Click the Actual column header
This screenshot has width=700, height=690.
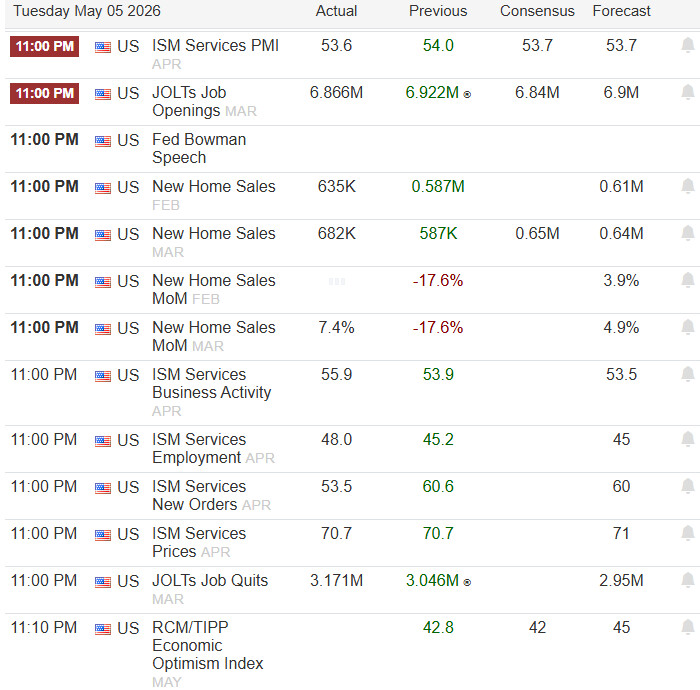click(336, 11)
